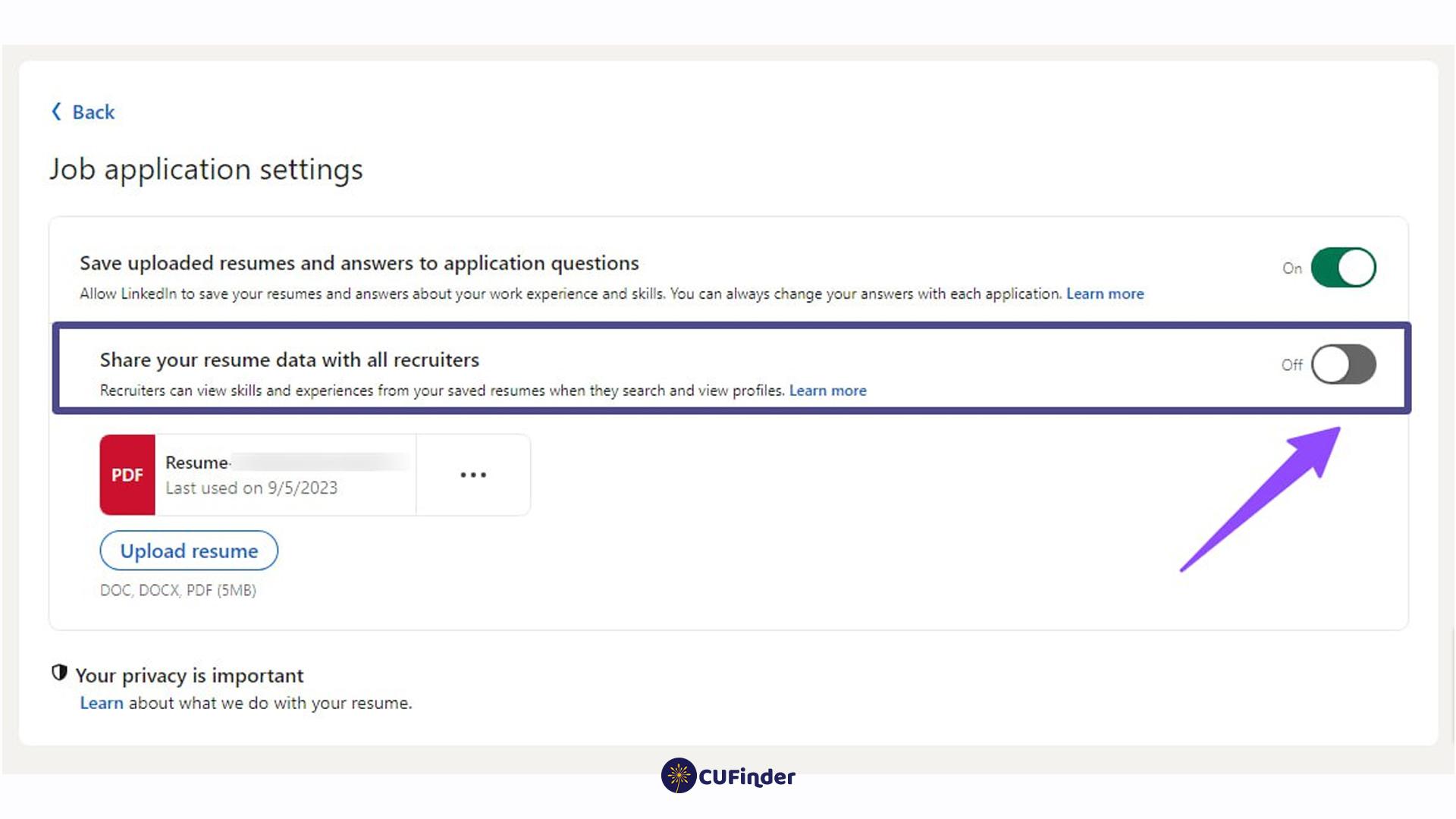Viewport: 1456px width, 819px height.
Task: Open Learn more about saving resumes
Action: (x=1105, y=293)
